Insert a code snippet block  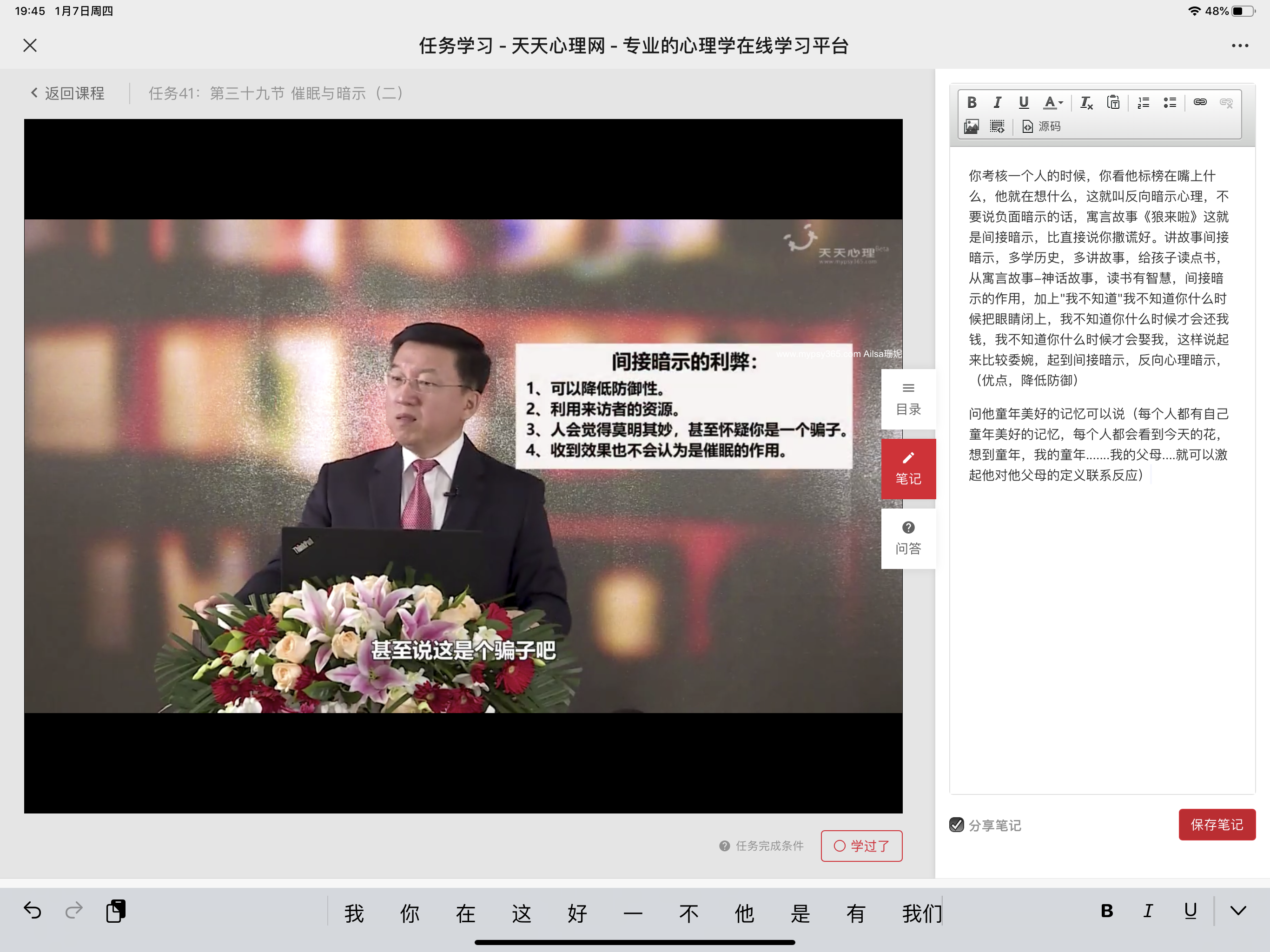tap(997, 127)
